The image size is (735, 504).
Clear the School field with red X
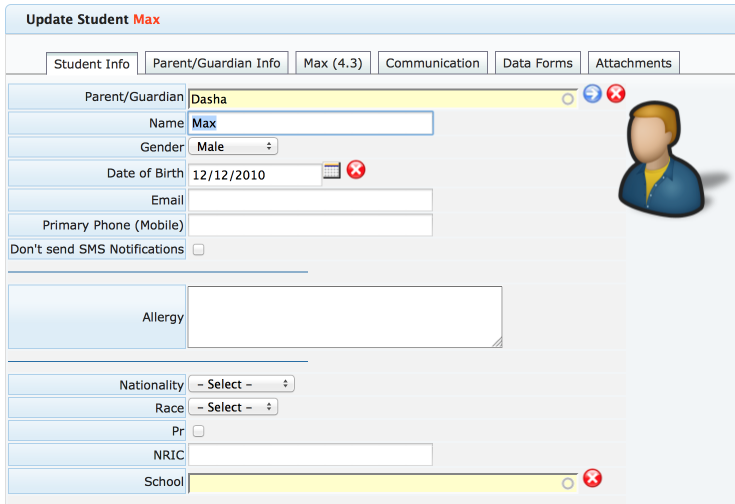point(592,478)
